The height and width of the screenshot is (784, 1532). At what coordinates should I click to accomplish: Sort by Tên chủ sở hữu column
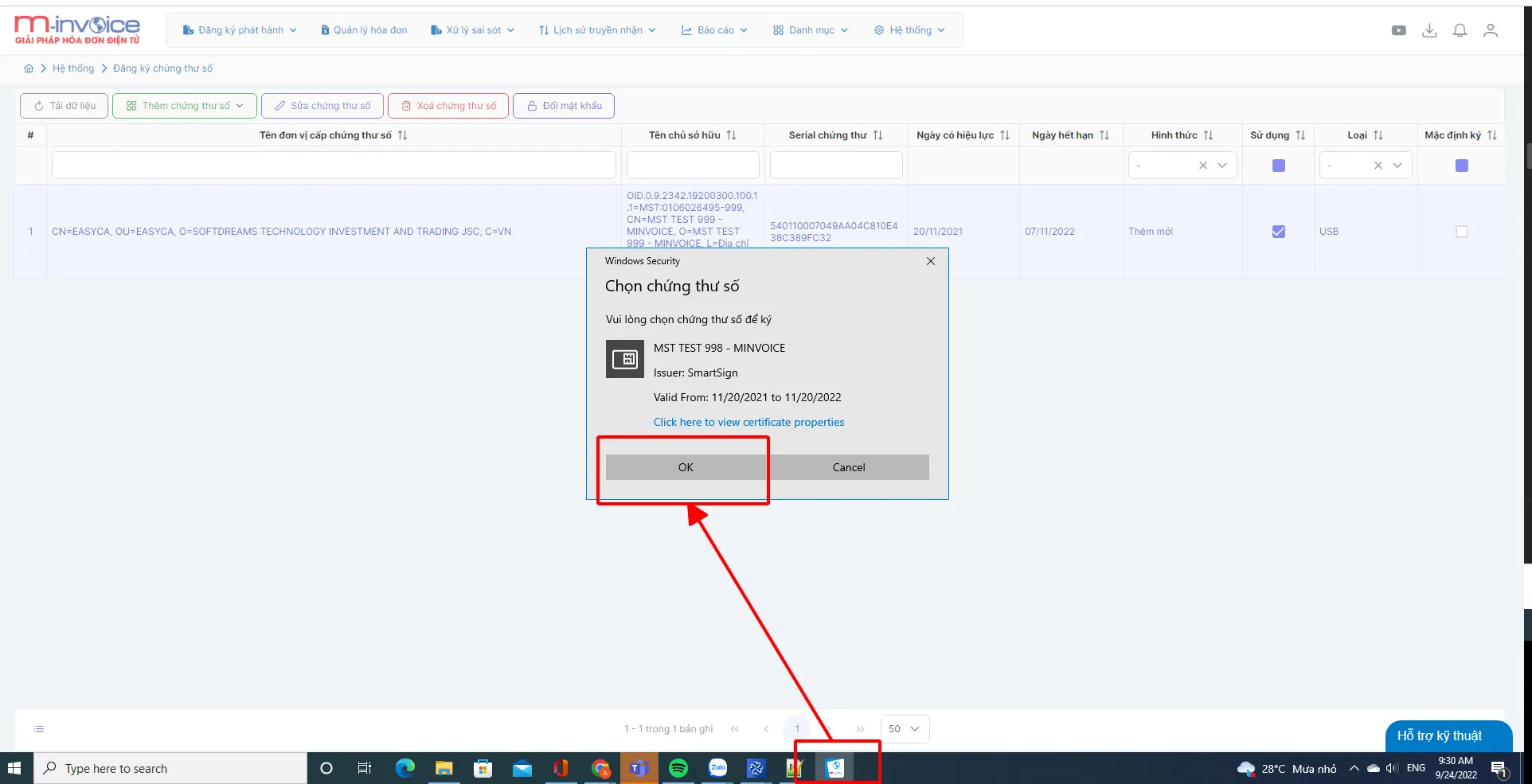click(x=732, y=135)
